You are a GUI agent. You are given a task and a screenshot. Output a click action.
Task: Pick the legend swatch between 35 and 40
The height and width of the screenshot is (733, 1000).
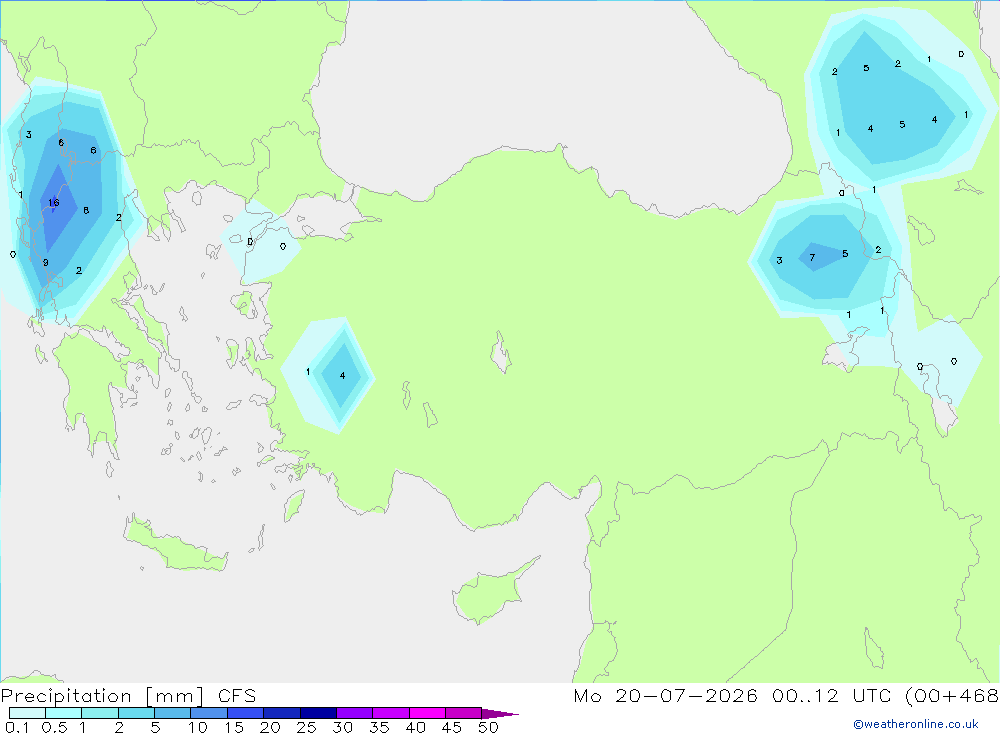click(x=391, y=713)
